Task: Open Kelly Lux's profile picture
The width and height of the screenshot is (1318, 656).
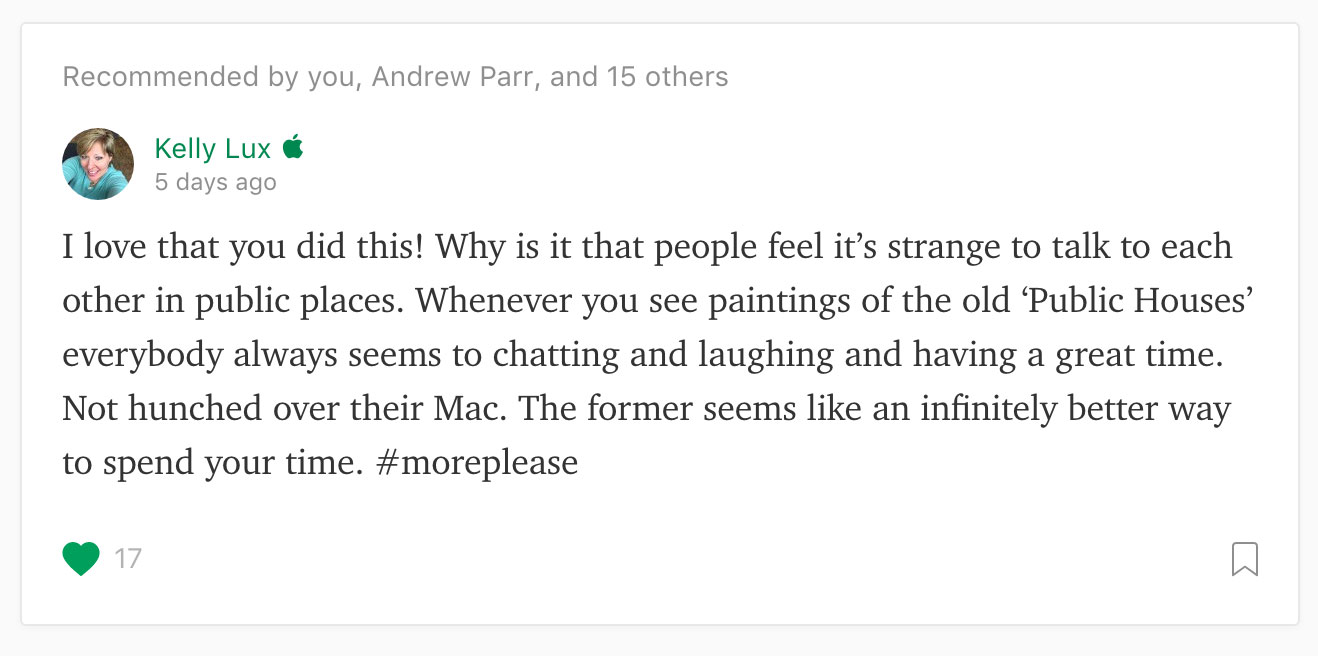Action: 98,164
